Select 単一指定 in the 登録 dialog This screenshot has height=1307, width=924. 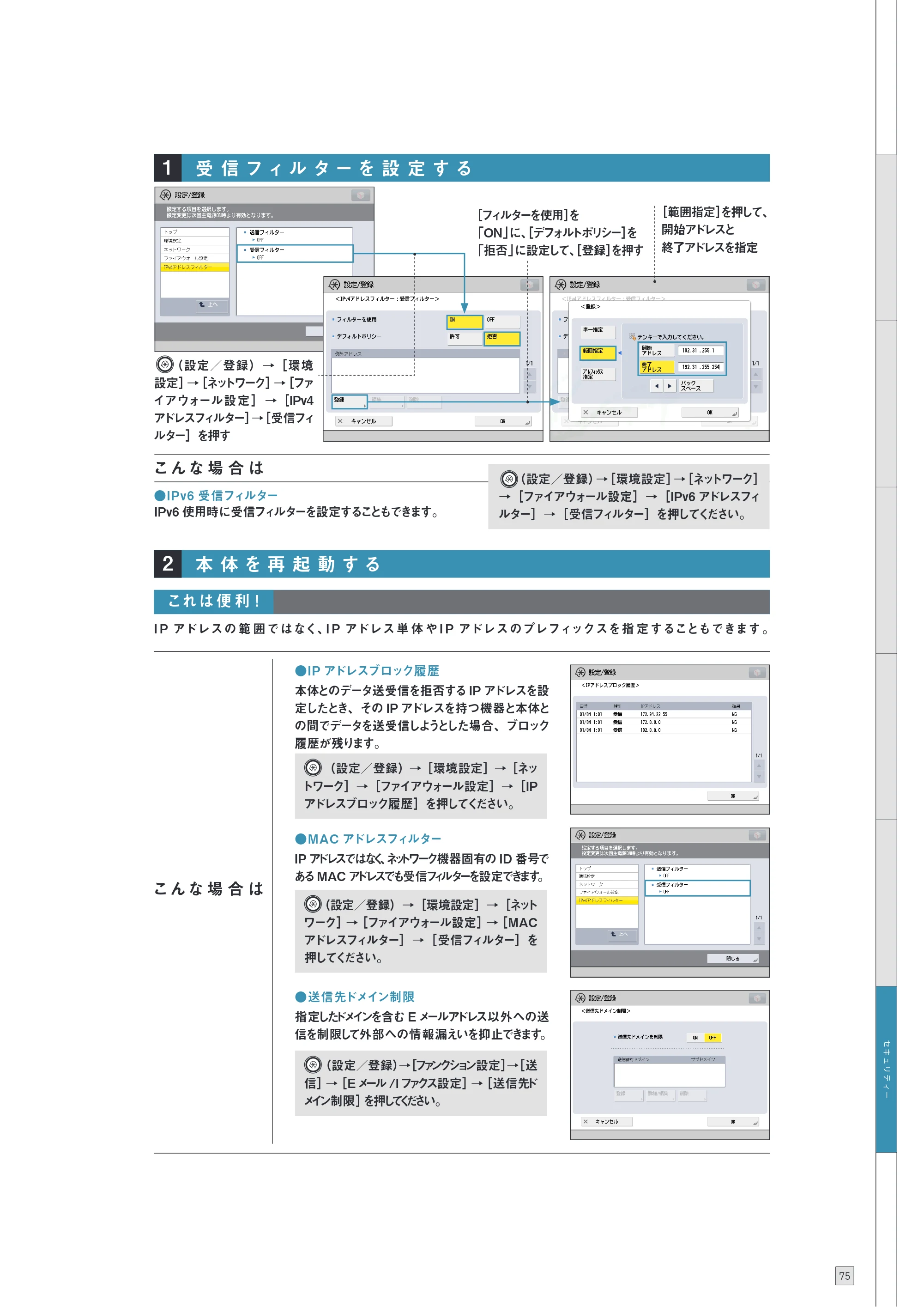pyautogui.click(x=598, y=331)
